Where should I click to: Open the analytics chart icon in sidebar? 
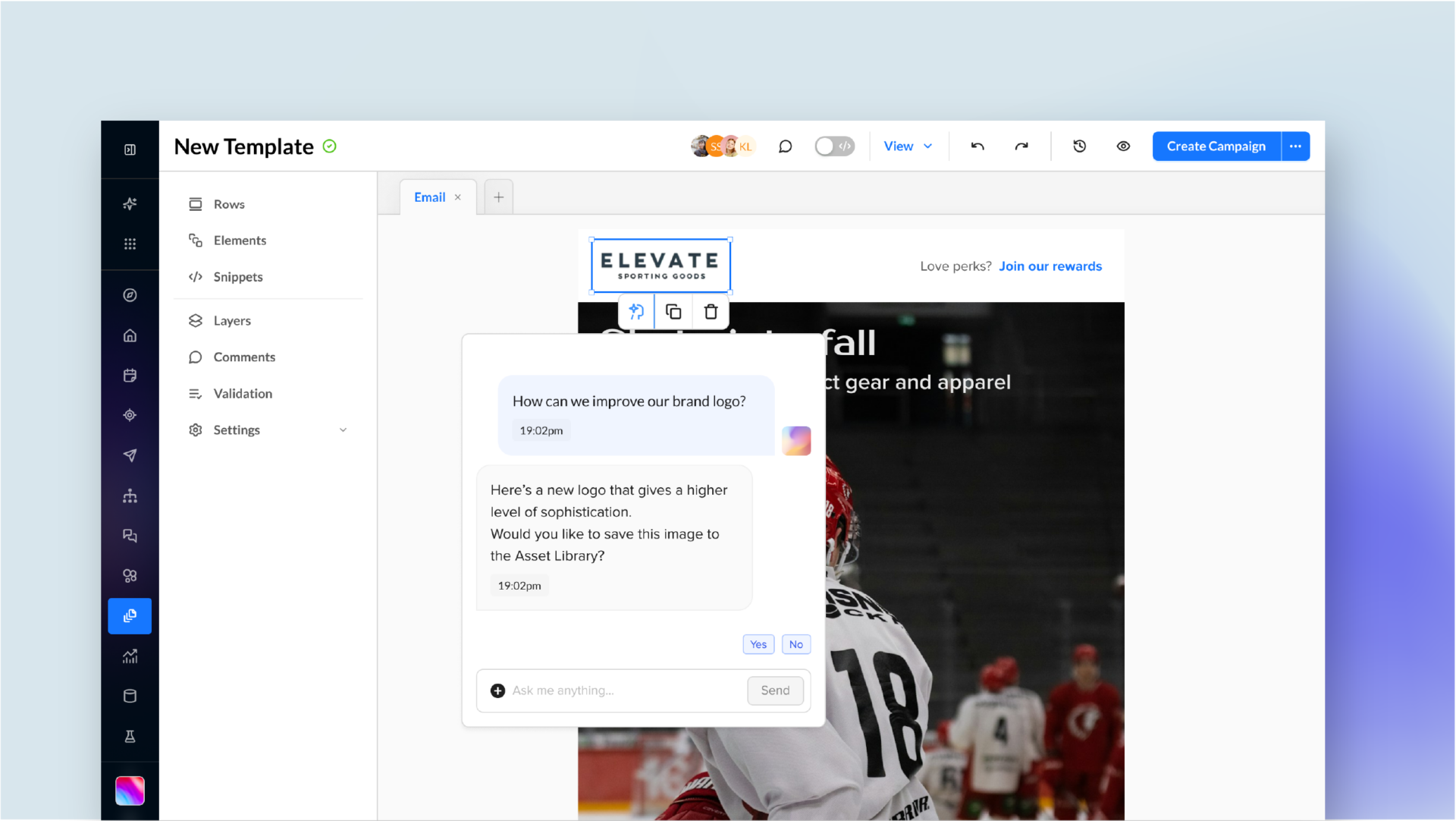(130, 656)
